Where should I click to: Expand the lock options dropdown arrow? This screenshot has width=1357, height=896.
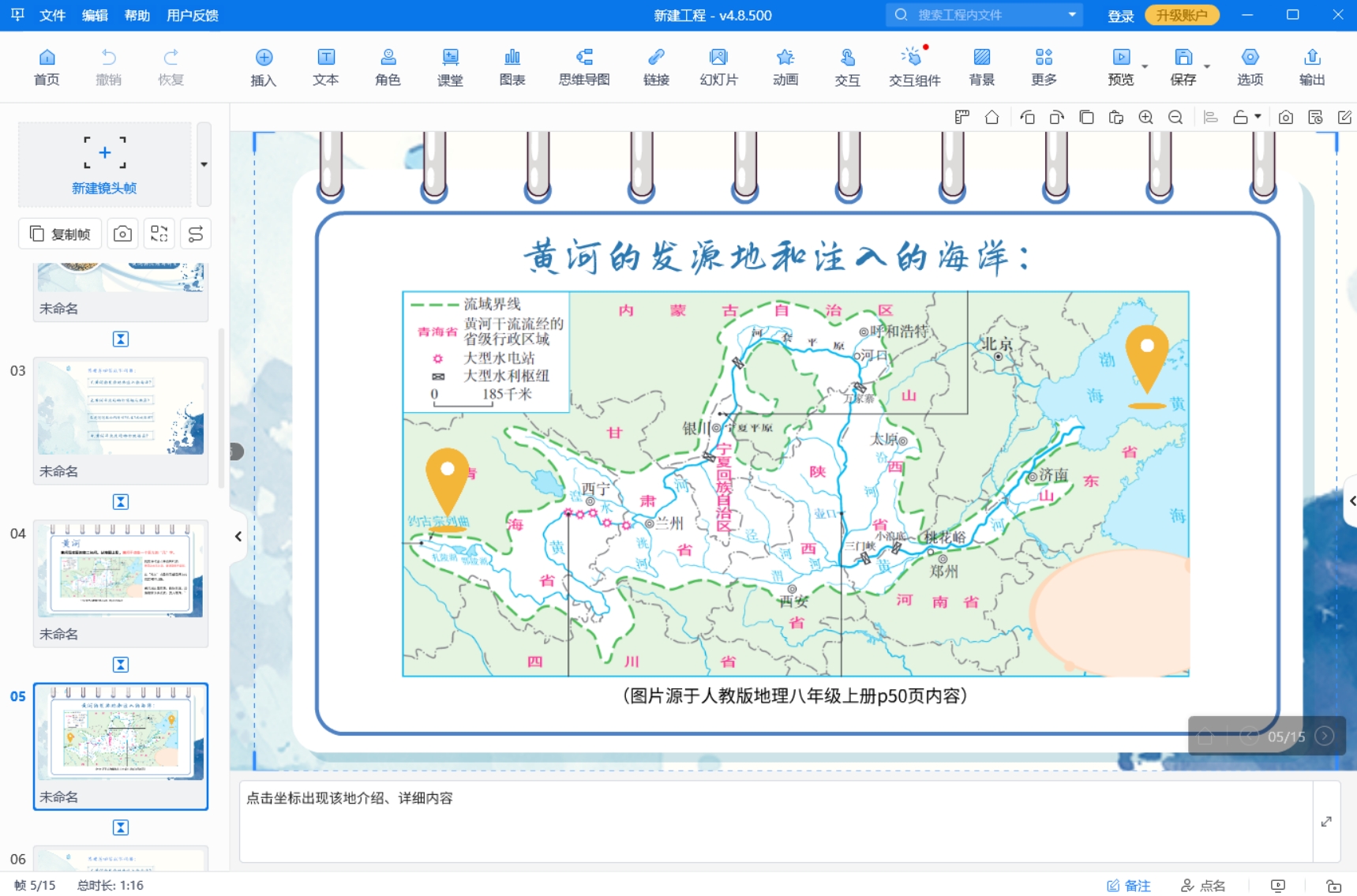point(1258,117)
